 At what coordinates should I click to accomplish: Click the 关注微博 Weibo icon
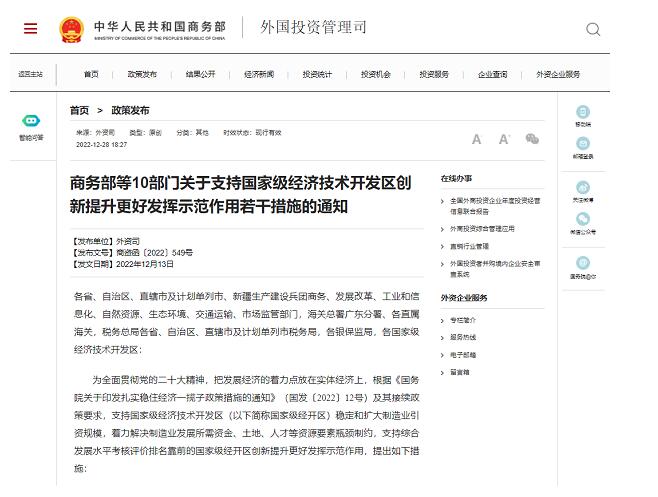tap(582, 188)
